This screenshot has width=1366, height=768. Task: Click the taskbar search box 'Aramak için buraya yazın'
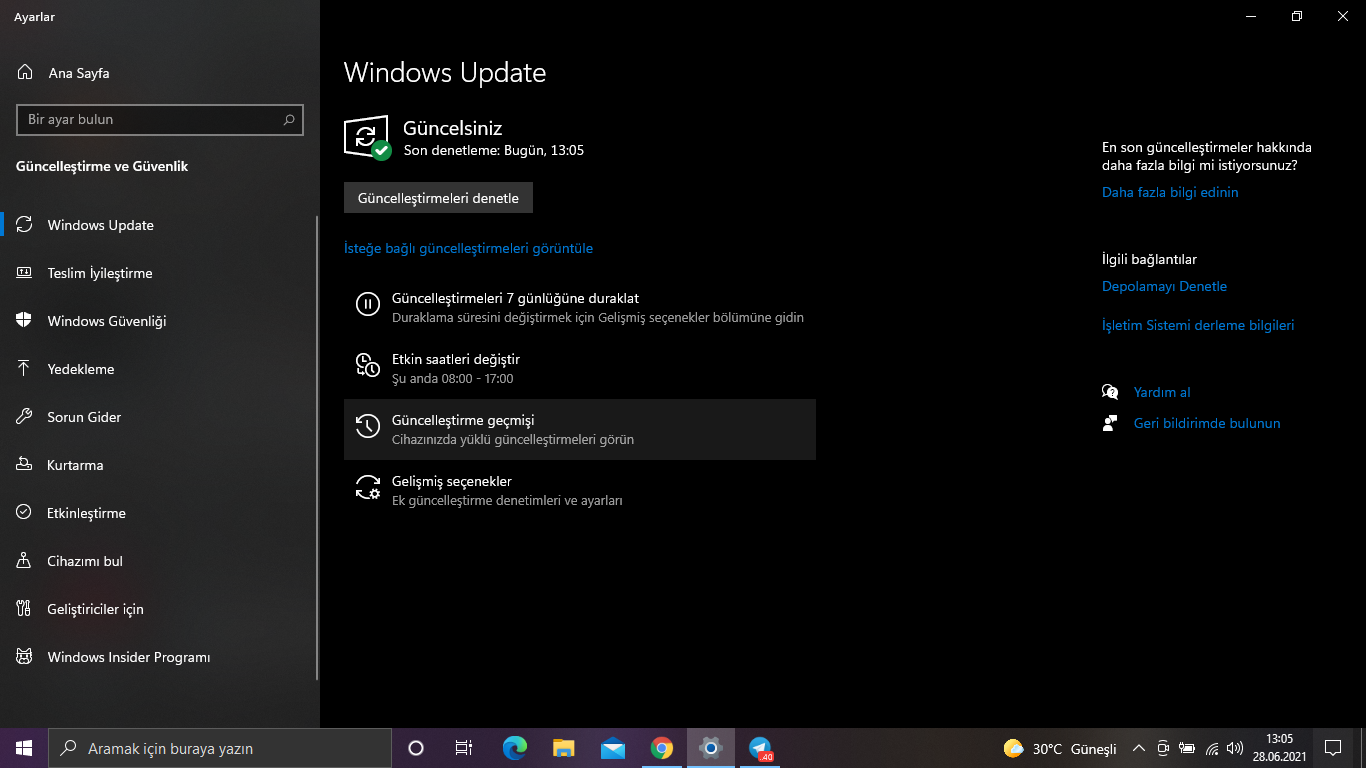click(x=220, y=748)
